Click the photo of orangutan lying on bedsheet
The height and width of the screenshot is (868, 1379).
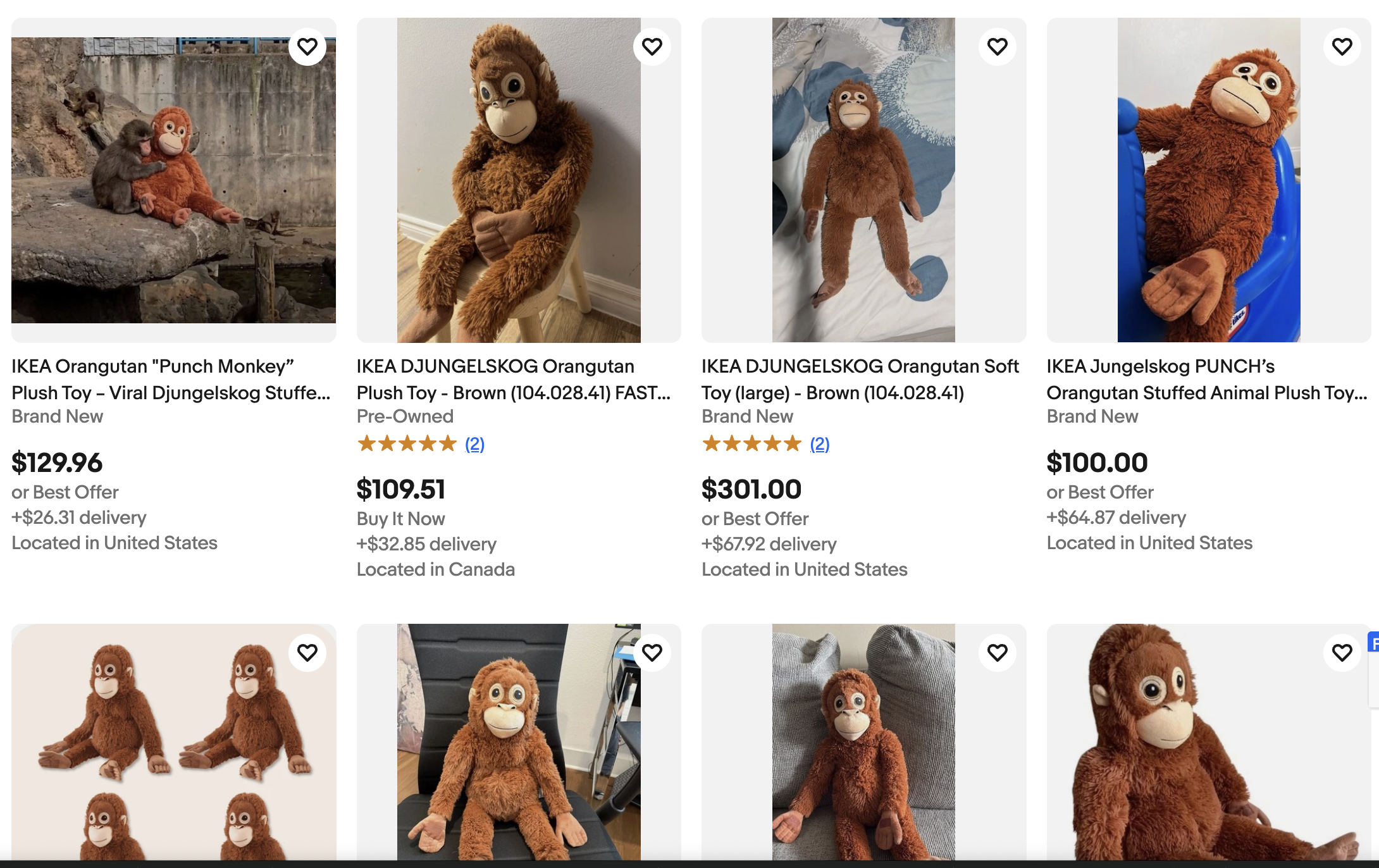[863, 180]
